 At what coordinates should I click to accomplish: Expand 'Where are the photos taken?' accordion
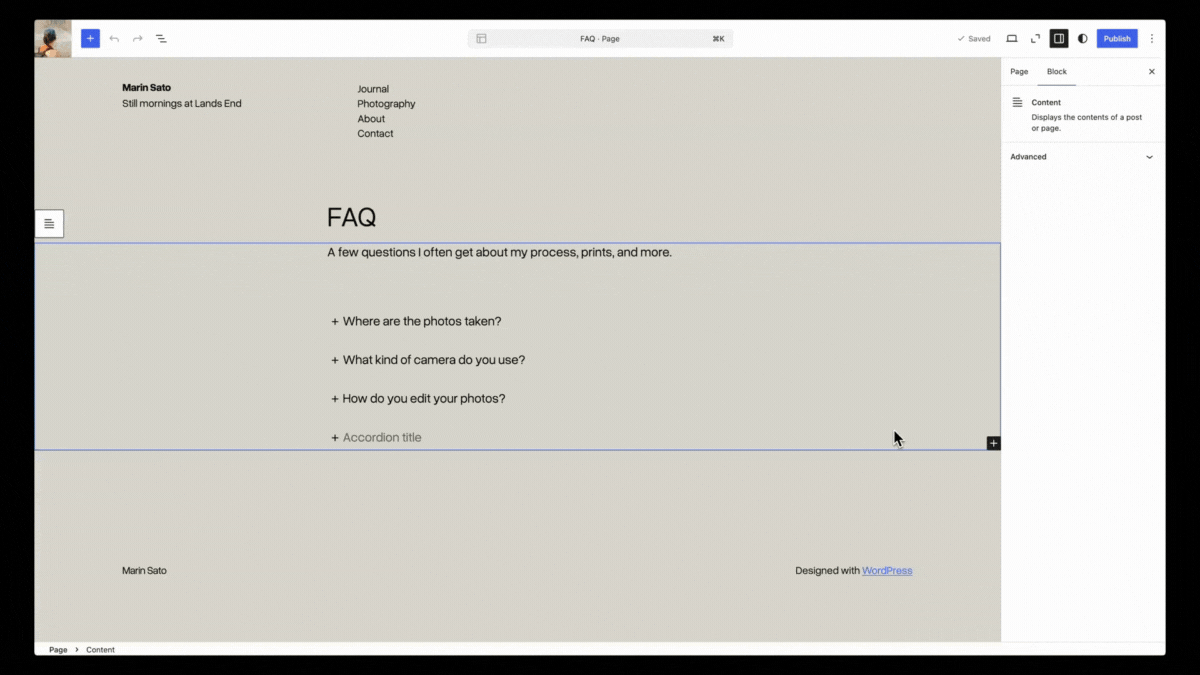[421, 322]
